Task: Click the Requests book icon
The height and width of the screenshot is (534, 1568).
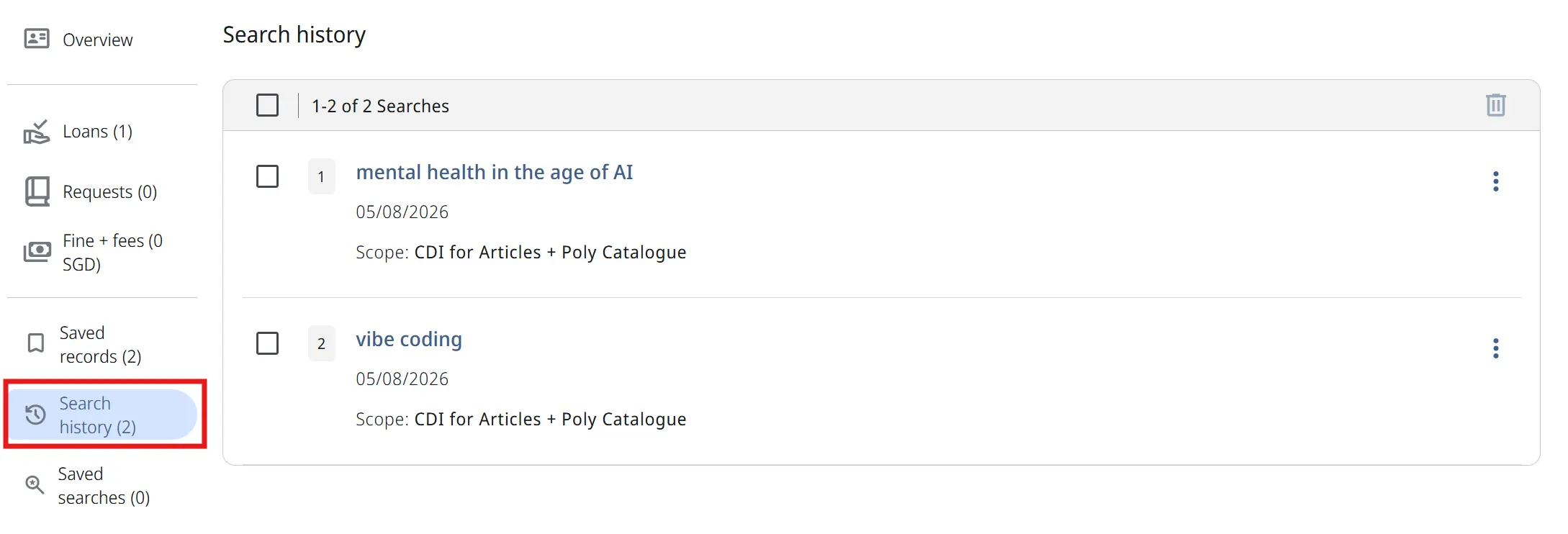Action: (x=37, y=192)
